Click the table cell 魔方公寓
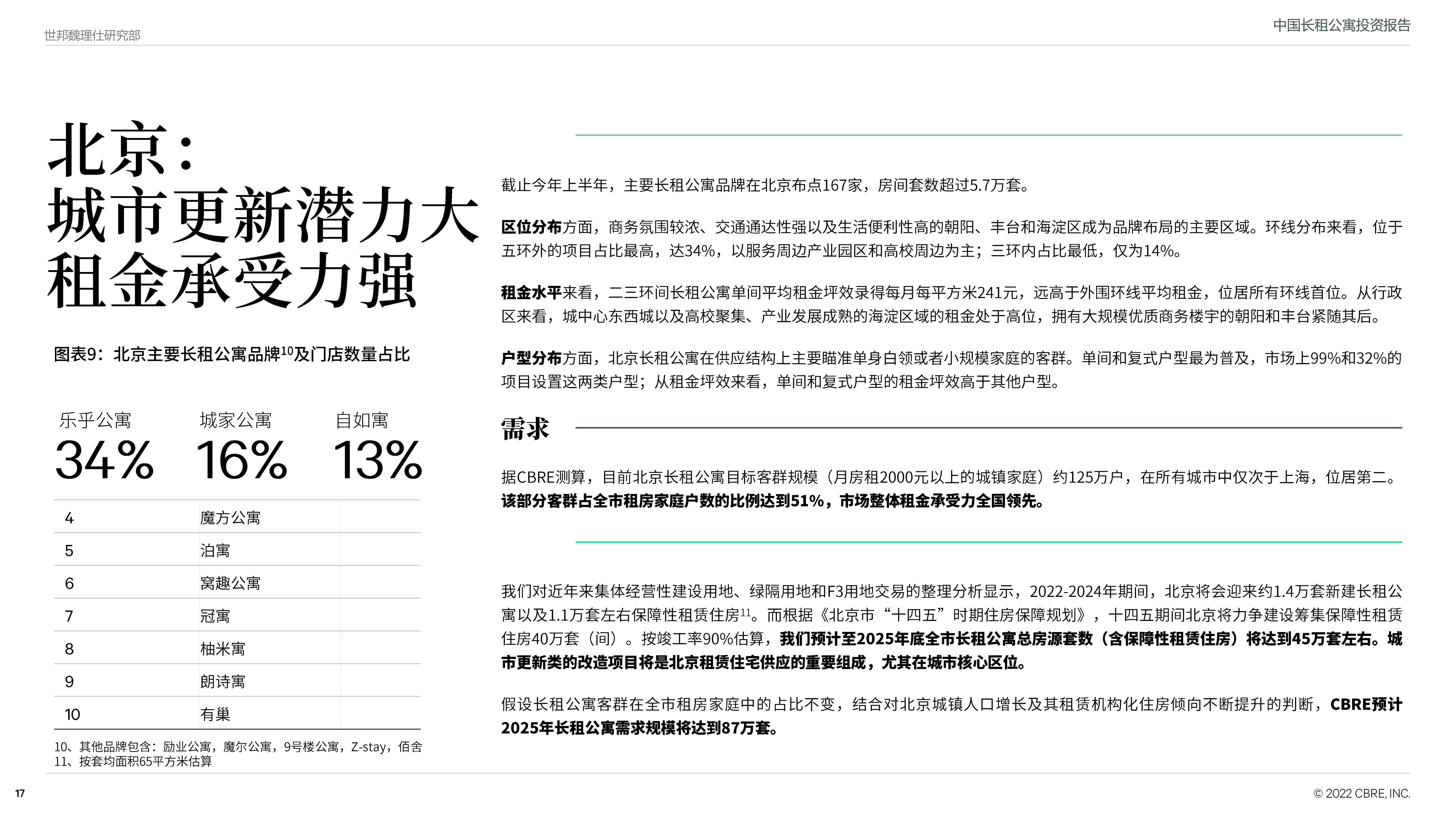This screenshot has height=819, width=1456. pyautogui.click(x=230, y=518)
